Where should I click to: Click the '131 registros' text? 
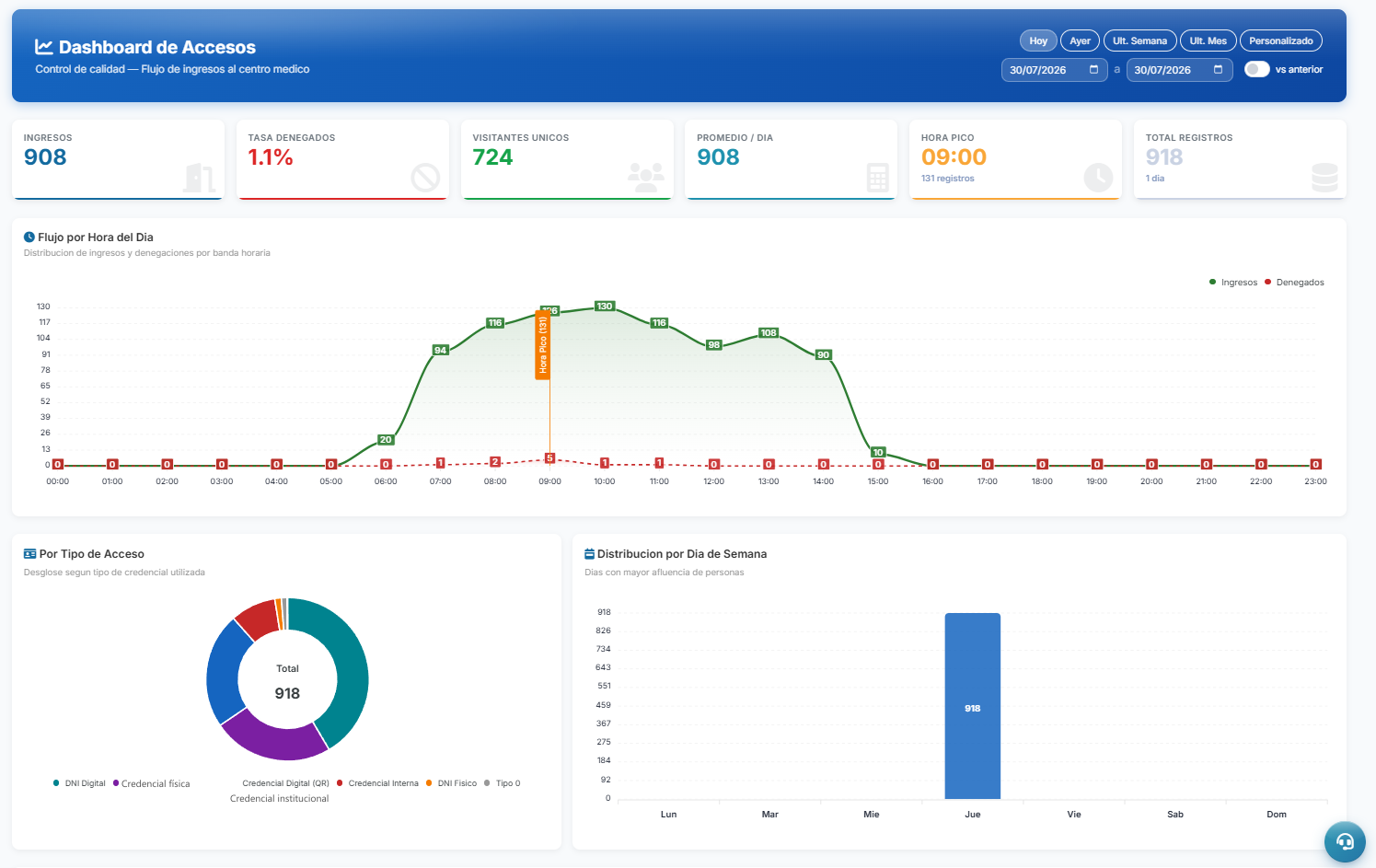(x=948, y=179)
